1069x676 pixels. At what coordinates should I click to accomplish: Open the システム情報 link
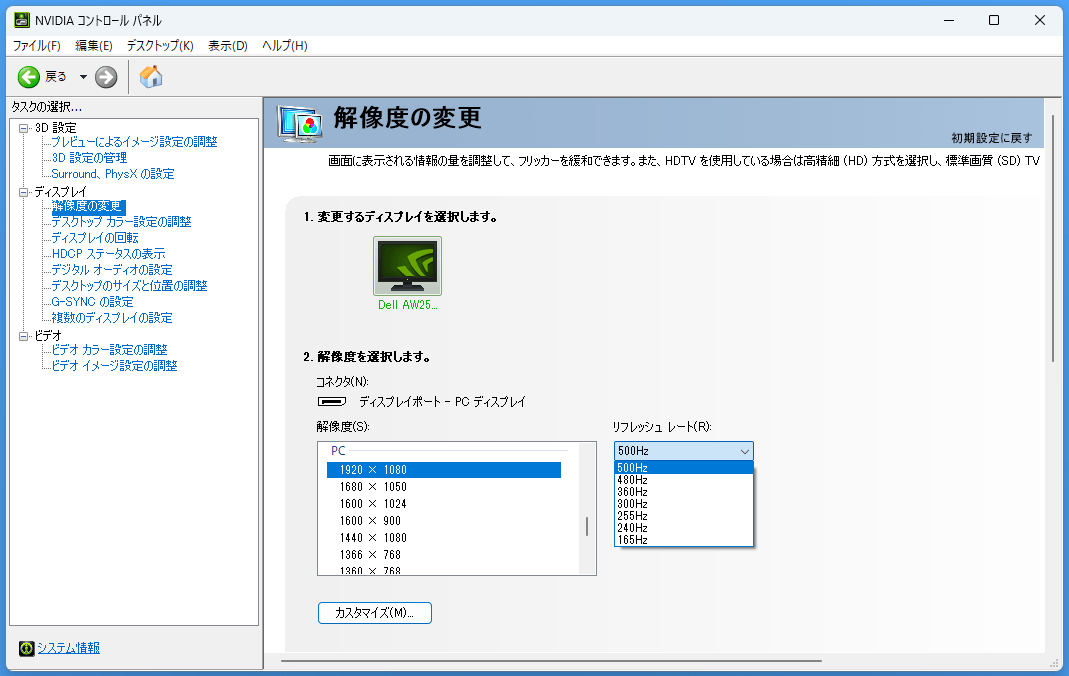tap(68, 648)
